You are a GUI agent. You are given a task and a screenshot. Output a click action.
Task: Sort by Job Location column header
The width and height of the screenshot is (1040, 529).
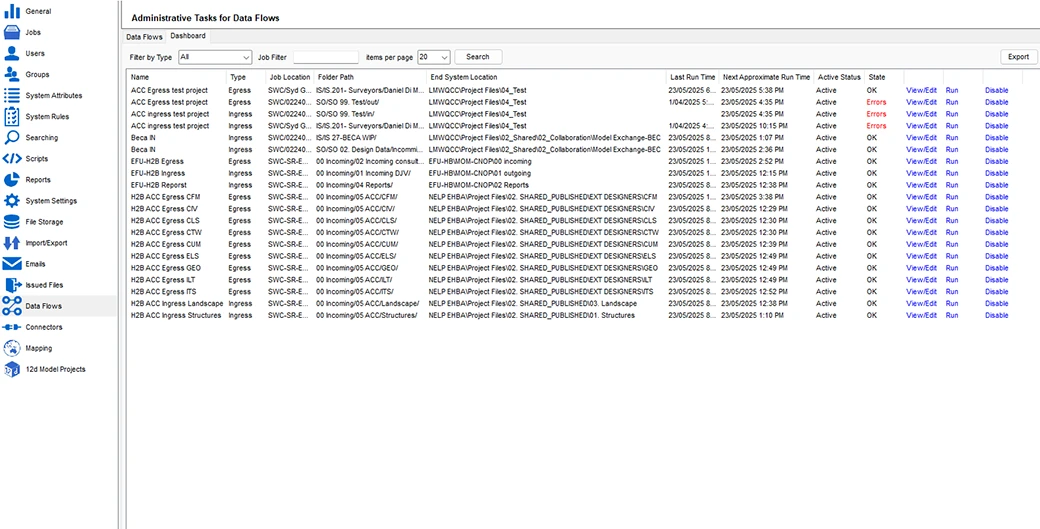(289, 78)
